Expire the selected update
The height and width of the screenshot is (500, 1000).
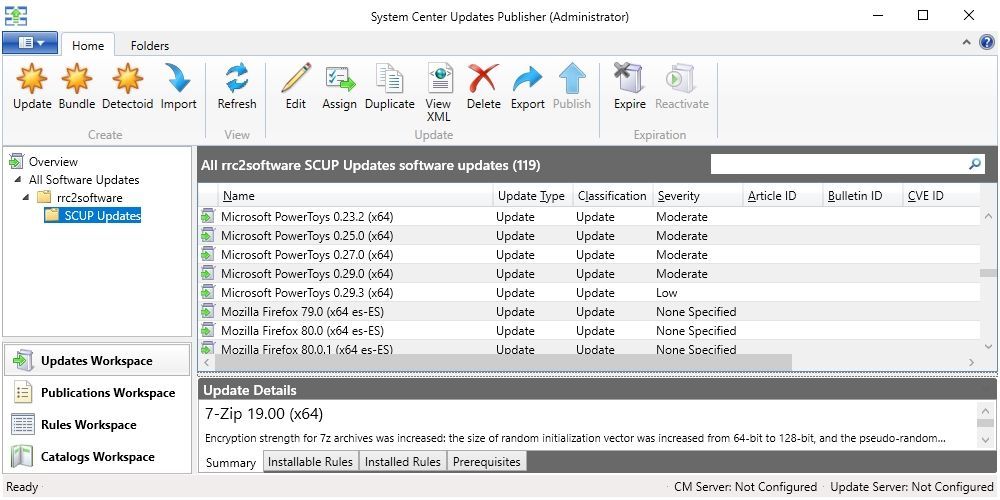[629, 87]
